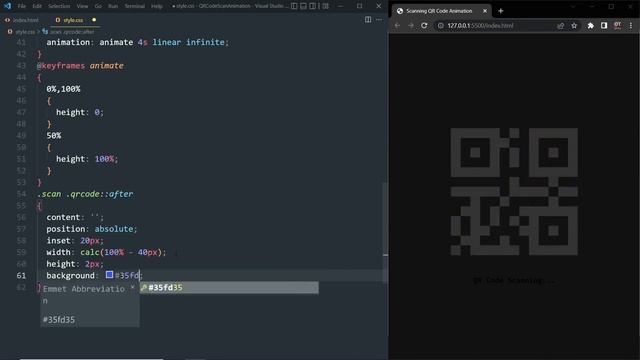This screenshot has width=640, height=360.
Task: Open the Run menu
Action: pos(113,6)
